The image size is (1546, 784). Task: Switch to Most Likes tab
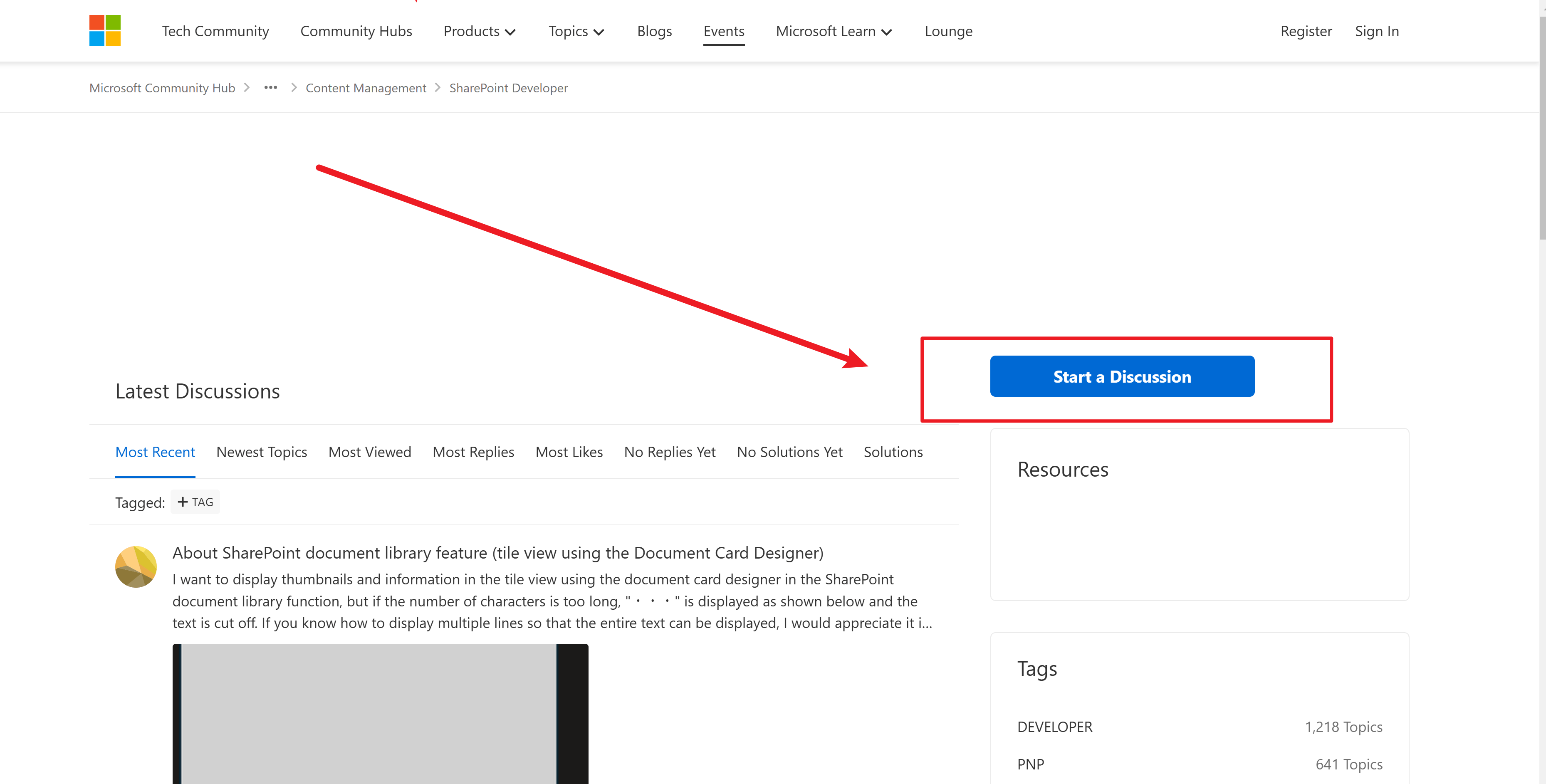(569, 452)
